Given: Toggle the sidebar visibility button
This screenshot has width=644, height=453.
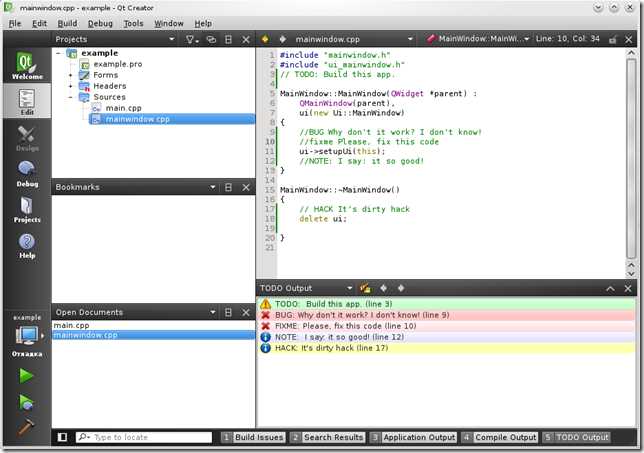Looking at the screenshot, I should [62, 437].
